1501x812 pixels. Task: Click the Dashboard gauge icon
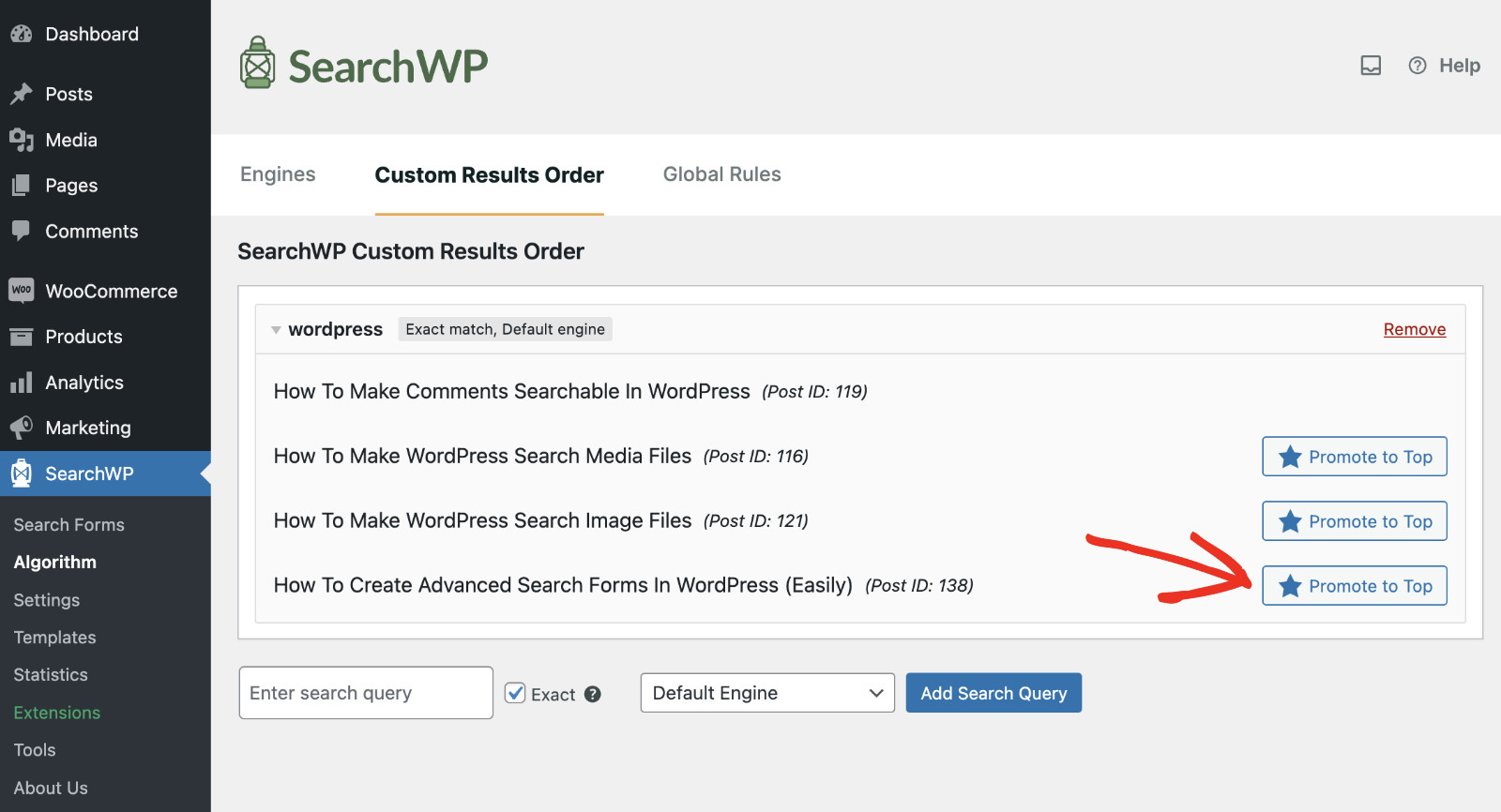click(22, 34)
